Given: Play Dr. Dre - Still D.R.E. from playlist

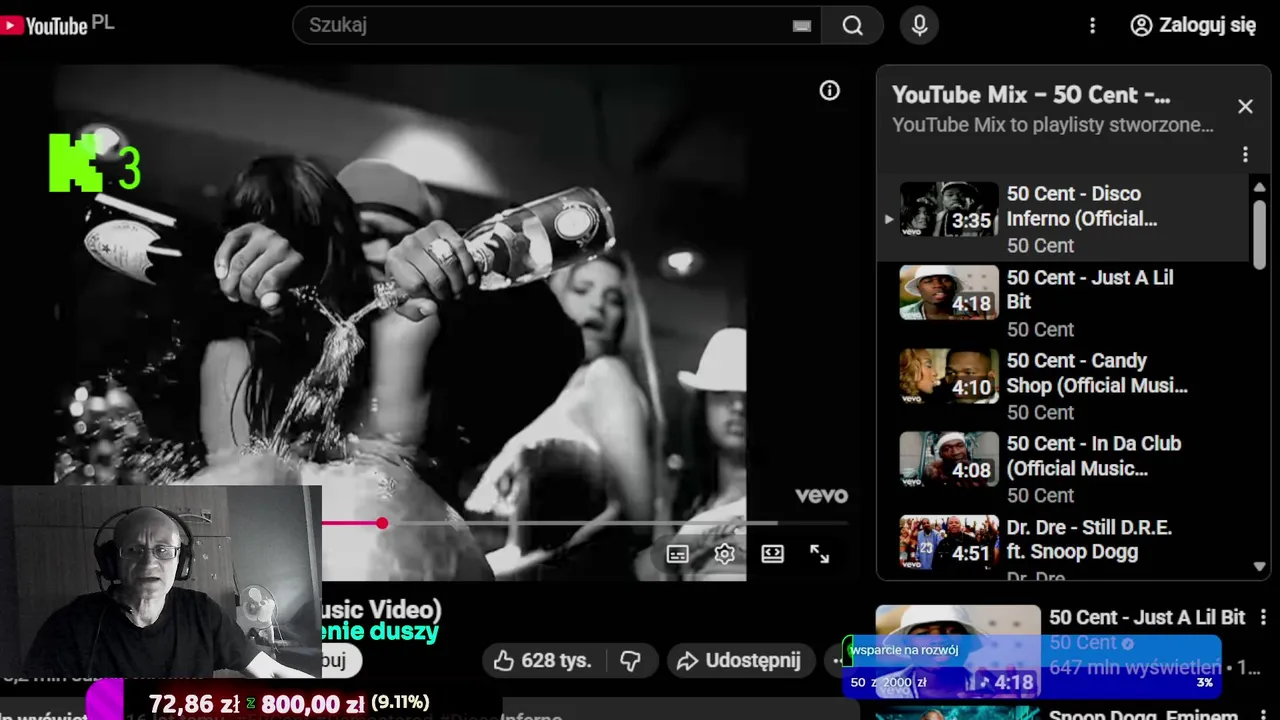Looking at the screenshot, I should (1063, 546).
